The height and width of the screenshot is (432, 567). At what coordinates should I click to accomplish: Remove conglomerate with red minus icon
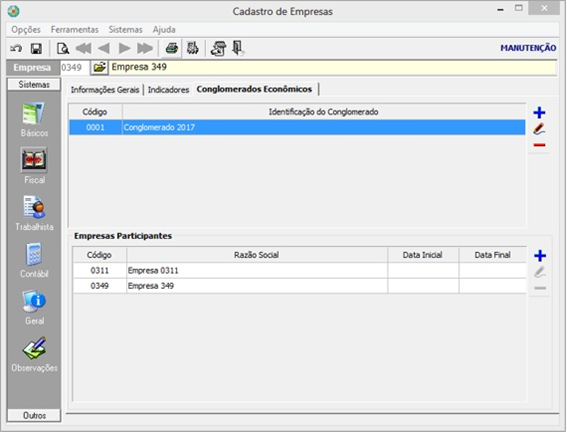[539, 145]
